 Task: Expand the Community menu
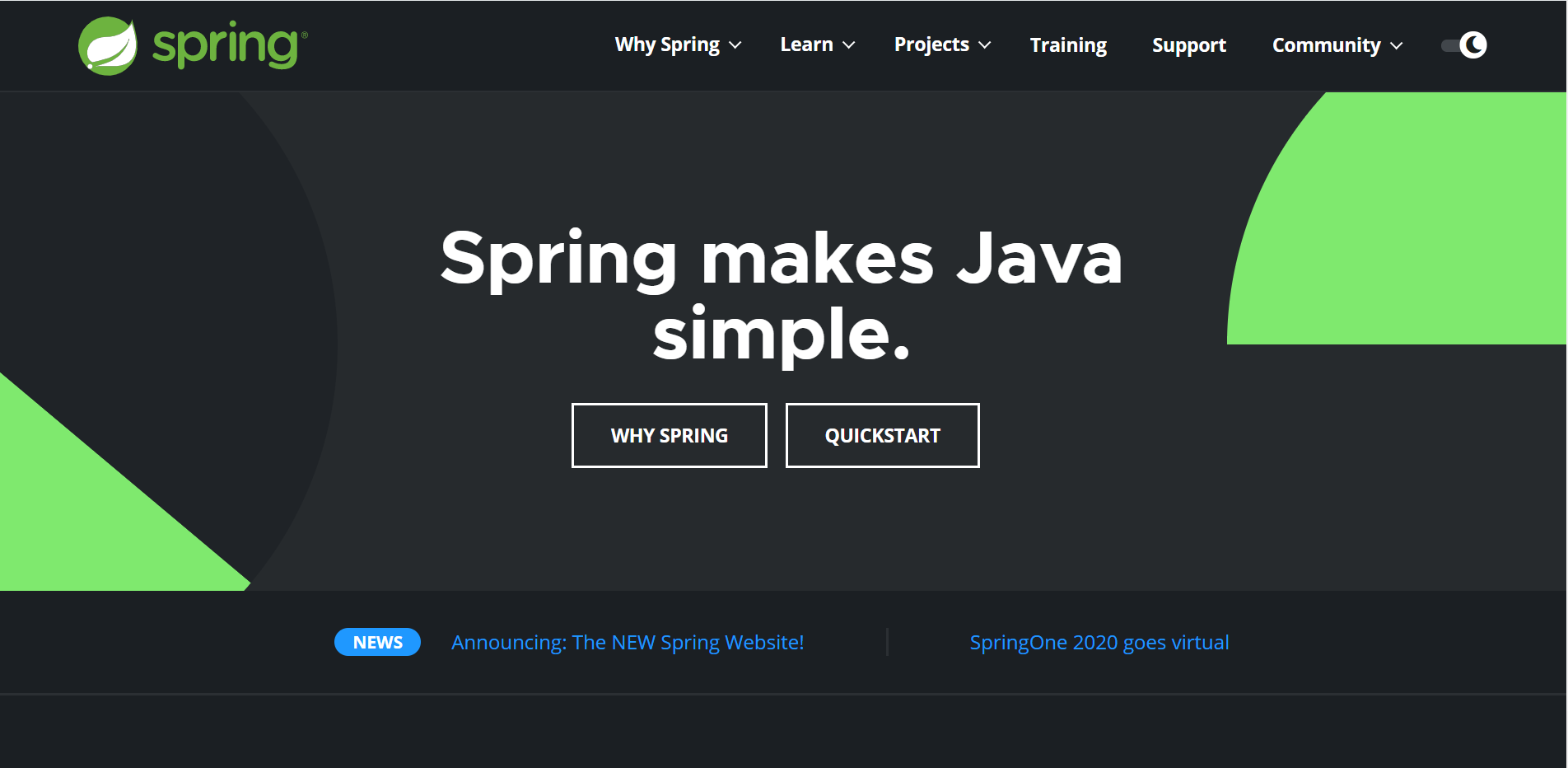pos(1326,44)
